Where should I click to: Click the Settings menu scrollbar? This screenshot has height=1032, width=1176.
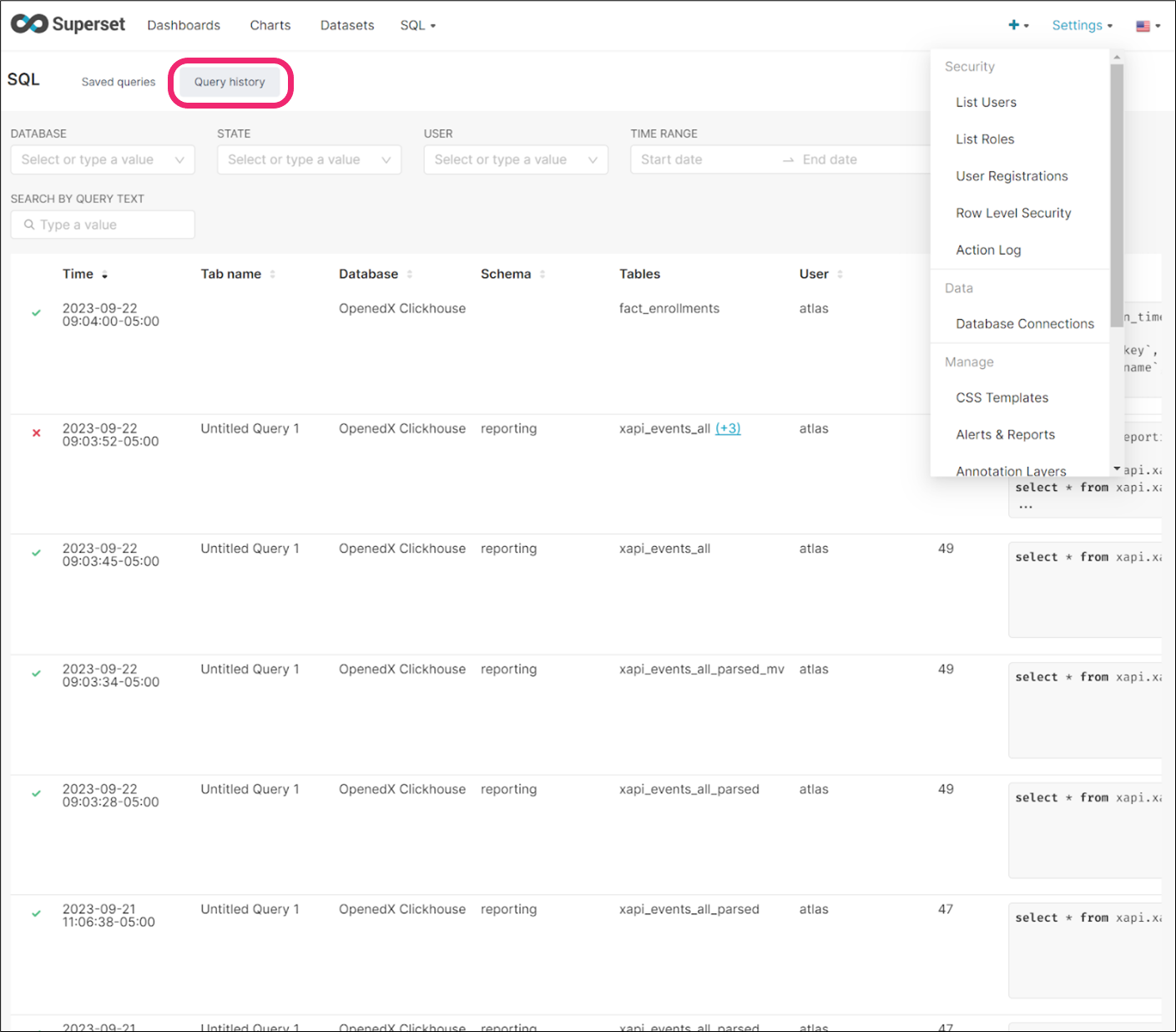coord(1117,195)
